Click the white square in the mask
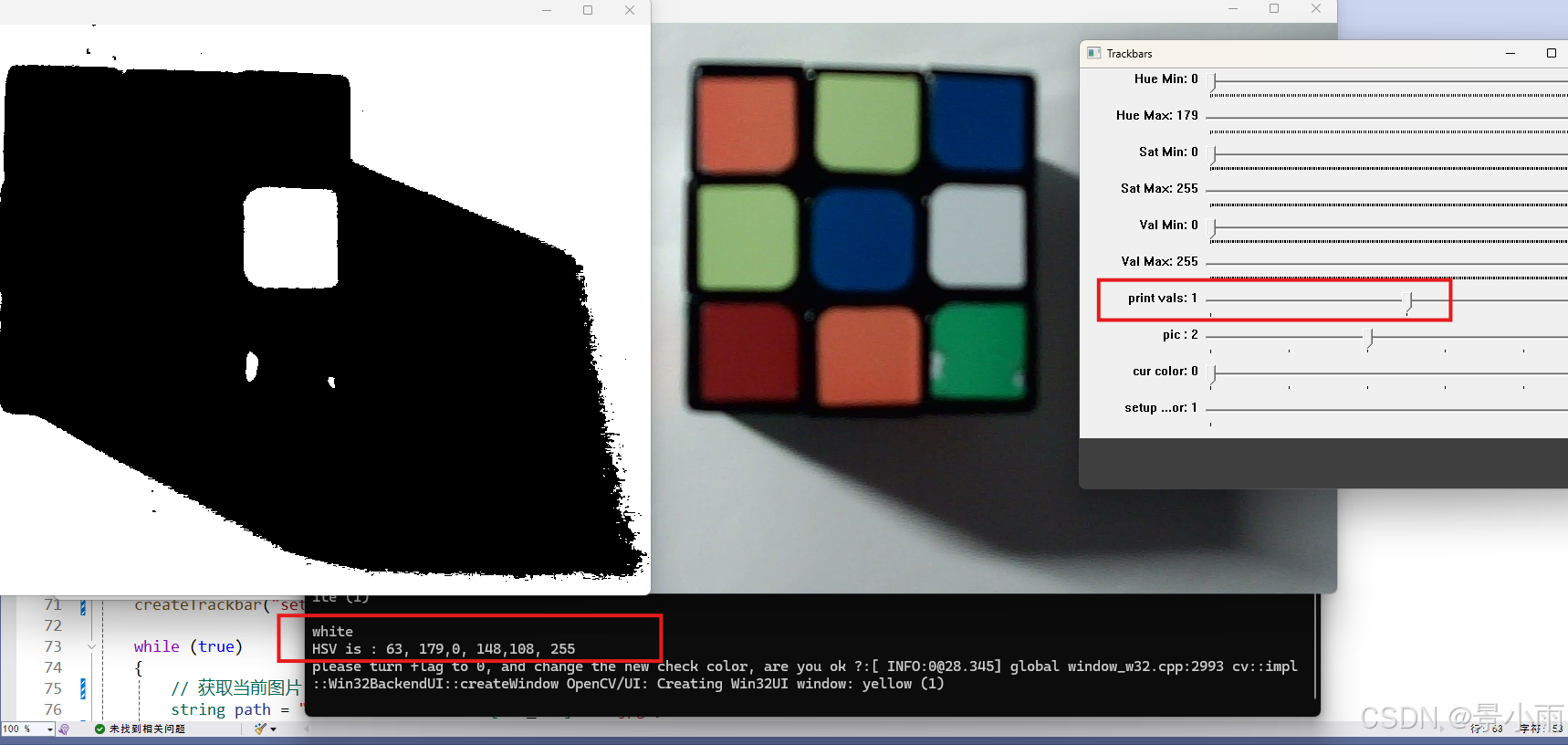Image resolution: width=1568 pixels, height=745 pixels. pos(290,237)
